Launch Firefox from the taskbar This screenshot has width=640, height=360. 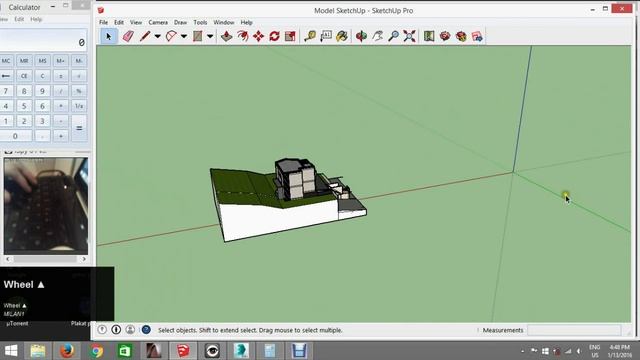click(x=67, y=351)
